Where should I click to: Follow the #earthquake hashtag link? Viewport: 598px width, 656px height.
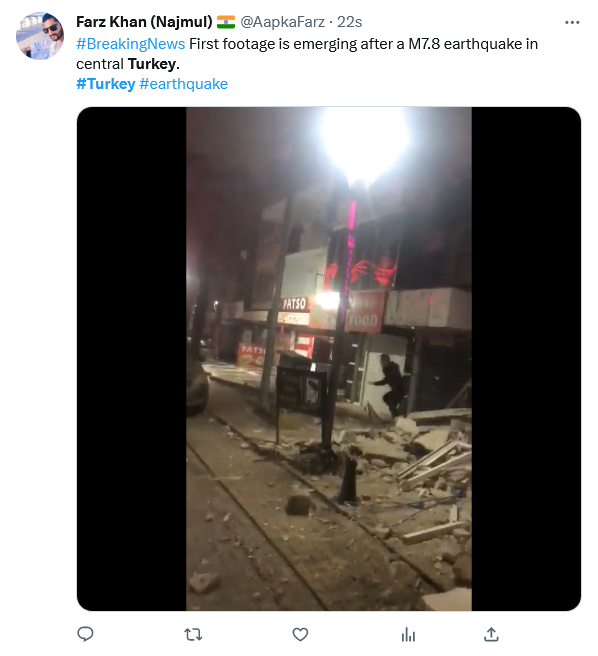click(x=183, y=84)
